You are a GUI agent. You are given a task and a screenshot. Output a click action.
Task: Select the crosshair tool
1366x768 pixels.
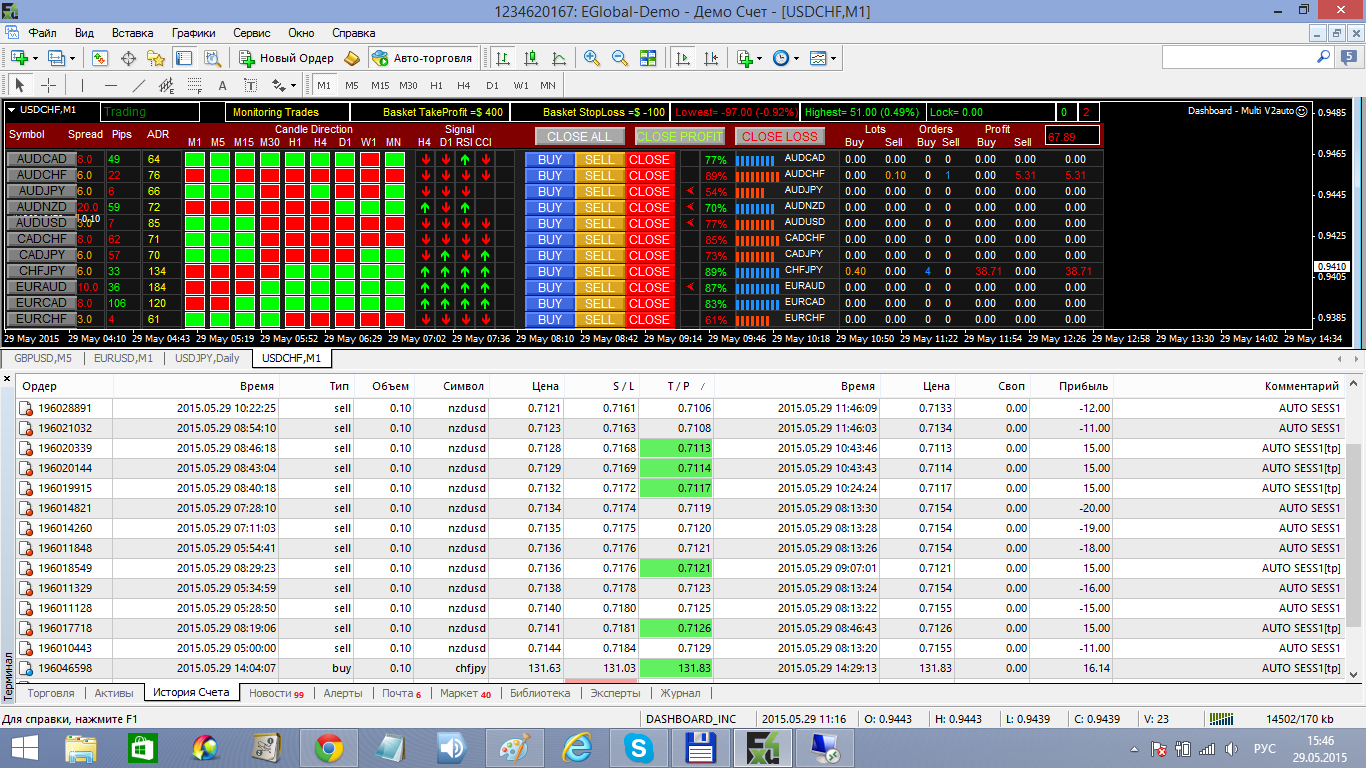tap(48, 85)
